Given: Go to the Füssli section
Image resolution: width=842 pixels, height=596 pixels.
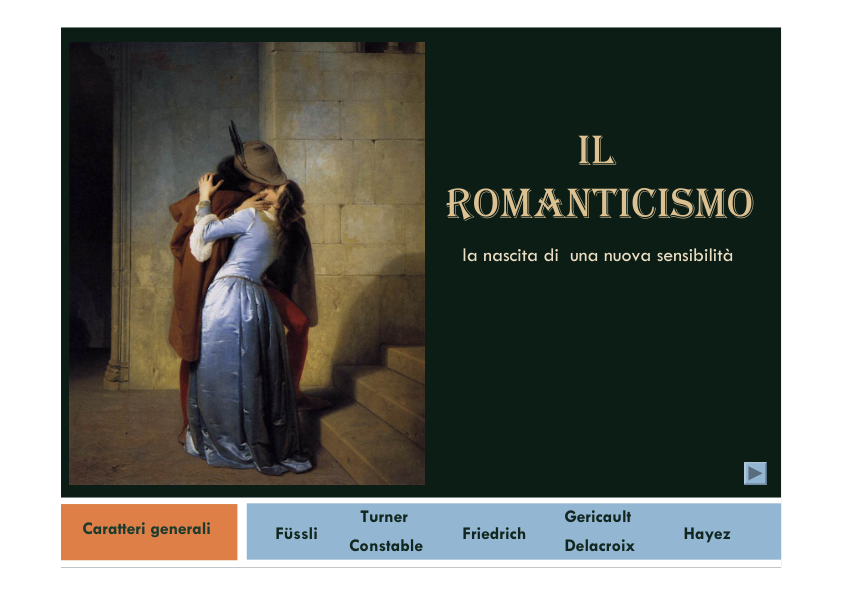Looking at the screenshot, I should point(296,534).
